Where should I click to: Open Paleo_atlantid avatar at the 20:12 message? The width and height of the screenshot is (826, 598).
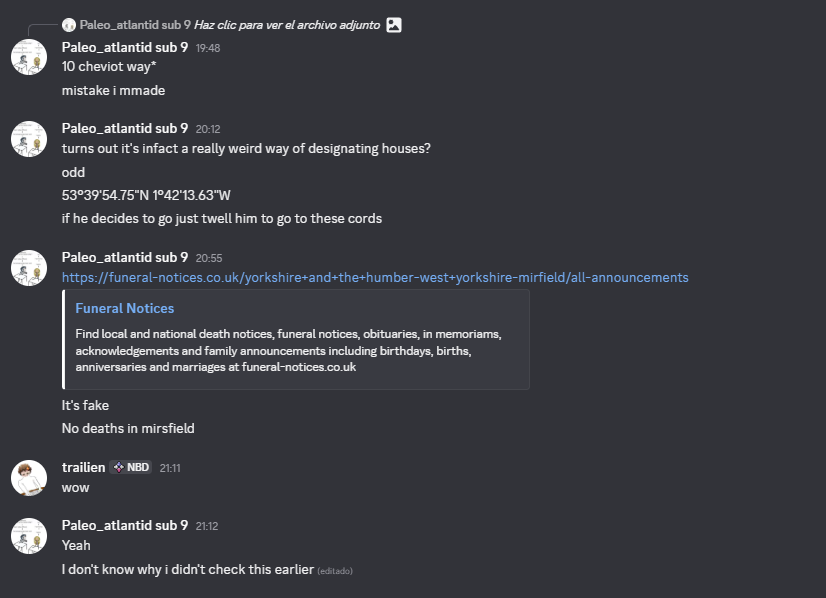[29, 139]
